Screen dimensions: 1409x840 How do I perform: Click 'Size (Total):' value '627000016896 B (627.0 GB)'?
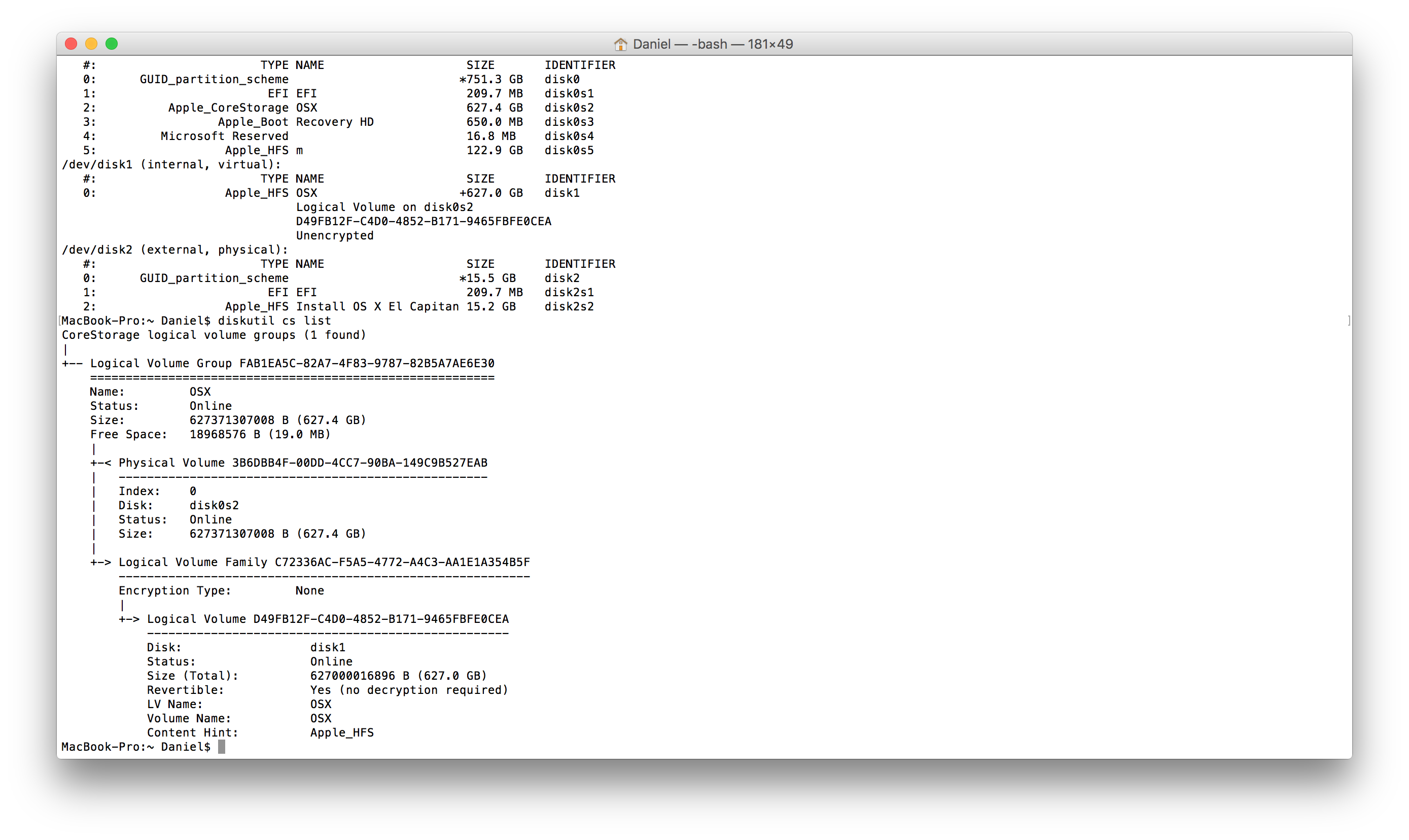click(x=399, y=675)
